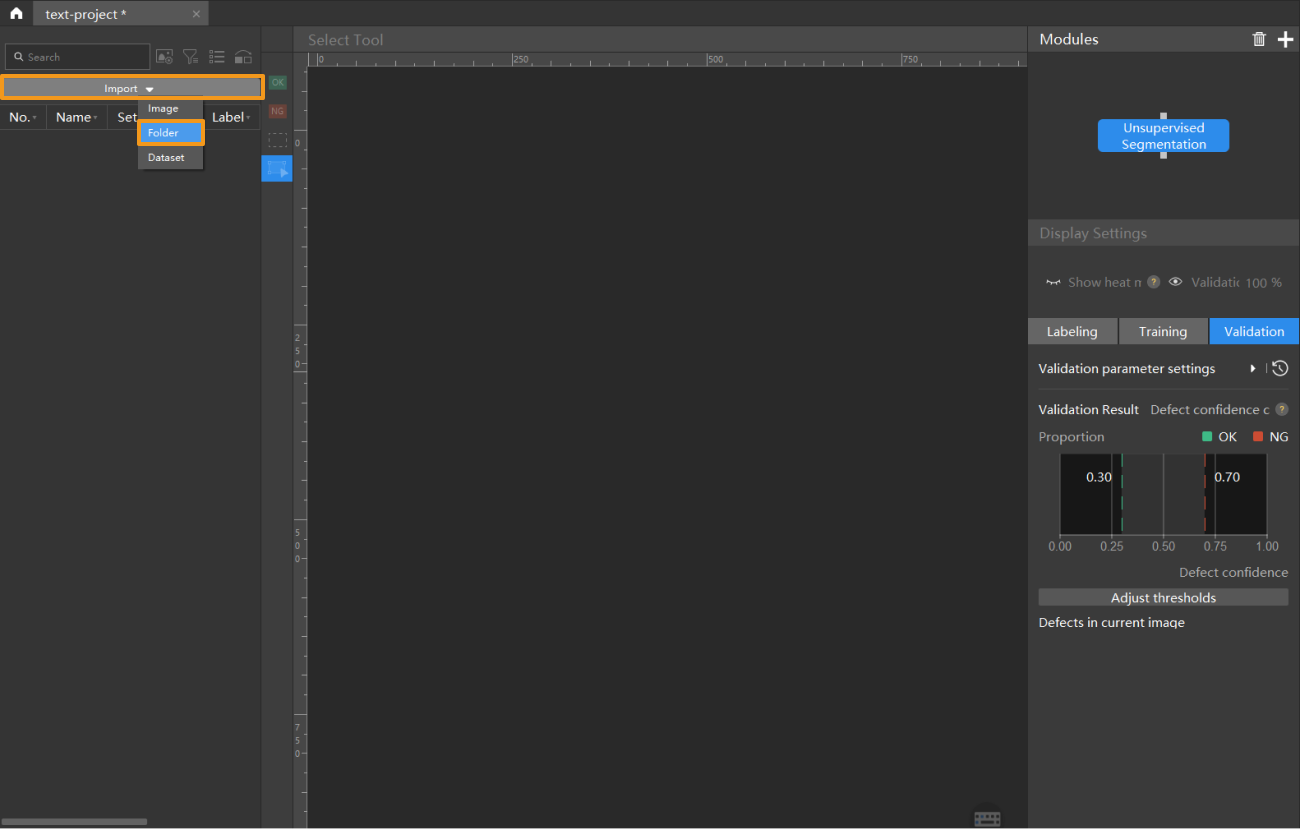The image size is (1300, 829).
Task: Open the filter funnel icon
Action: pos(190,57)
